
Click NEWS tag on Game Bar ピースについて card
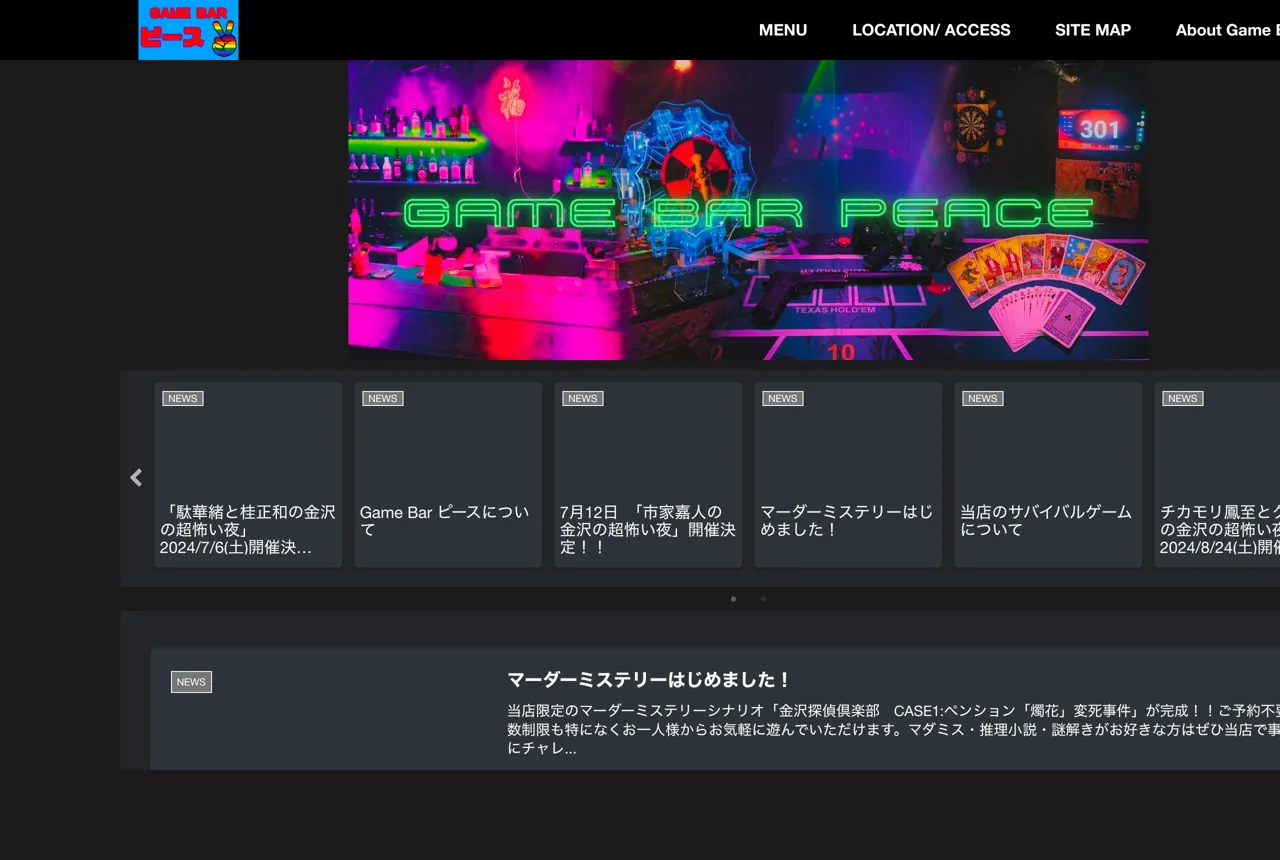(383, 398)
